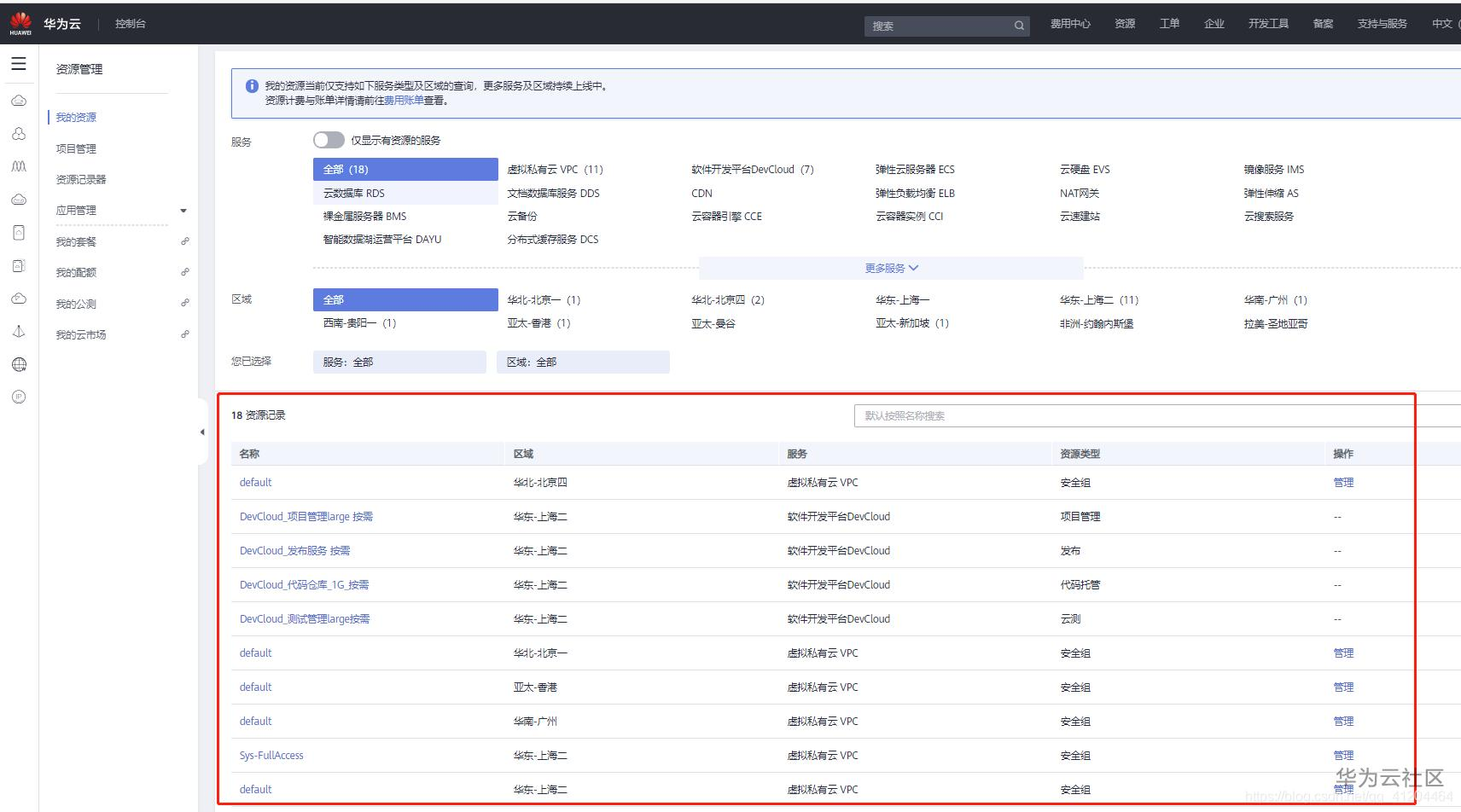Open the default resource in 华北-北京四
Screen dimensions: 1461x812
(255, 483)
